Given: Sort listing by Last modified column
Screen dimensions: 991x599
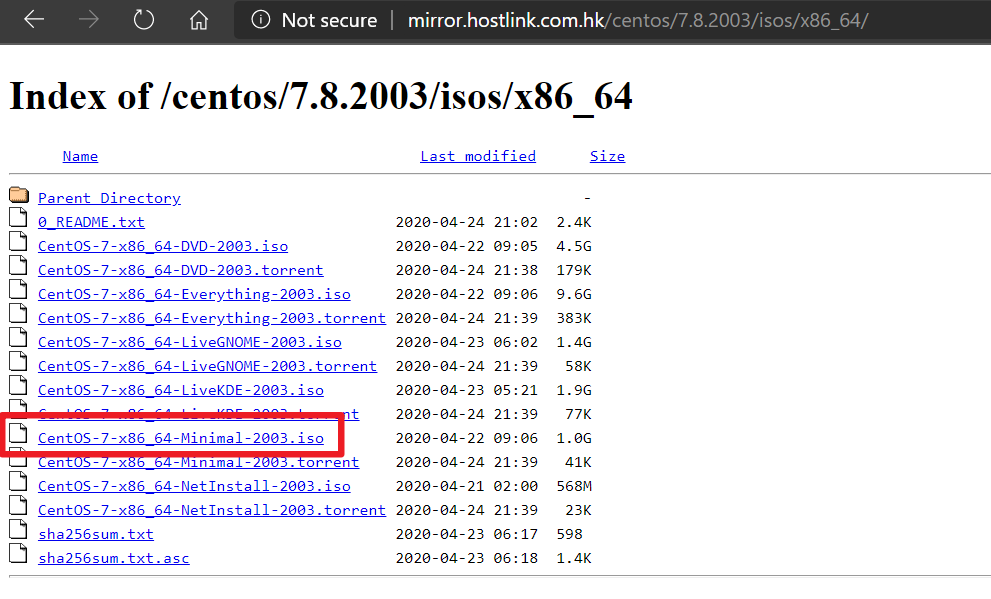Looking at the screenshot, I should [x=478, y=156].
